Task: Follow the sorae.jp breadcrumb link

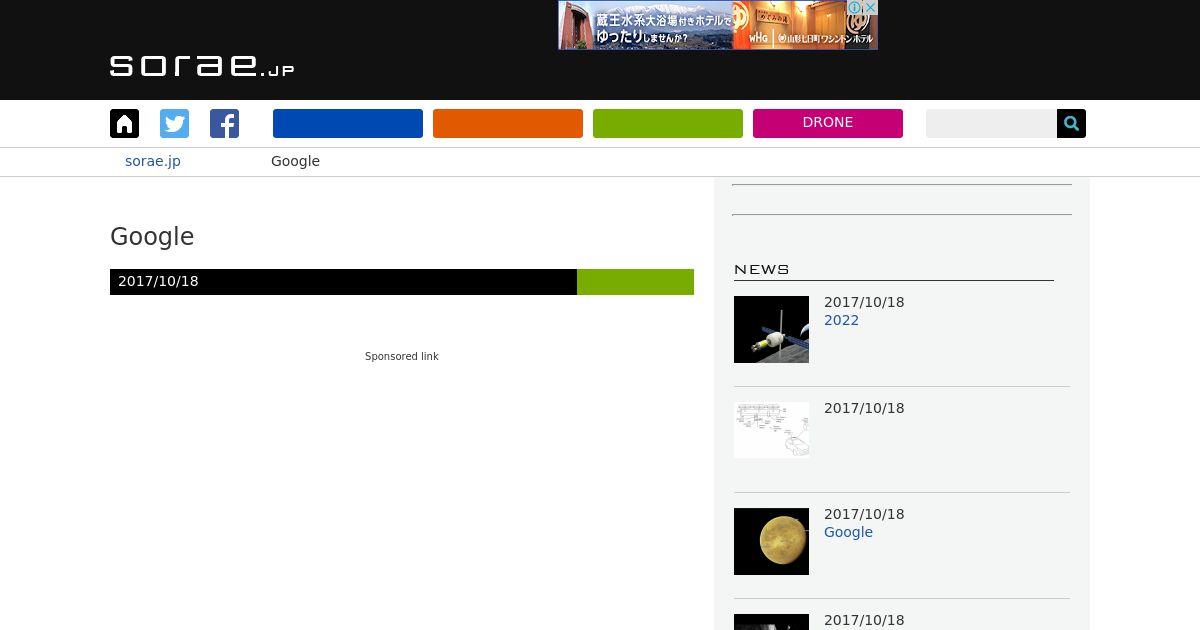Action: click(153, 161)
